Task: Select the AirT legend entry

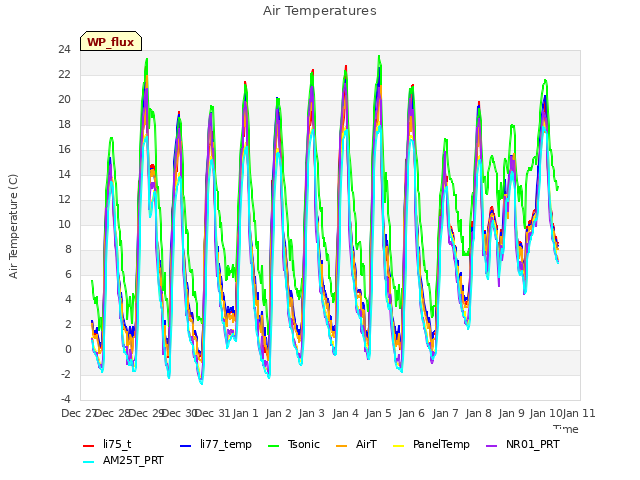Action: pyautogui.click(x=356, y=444)
